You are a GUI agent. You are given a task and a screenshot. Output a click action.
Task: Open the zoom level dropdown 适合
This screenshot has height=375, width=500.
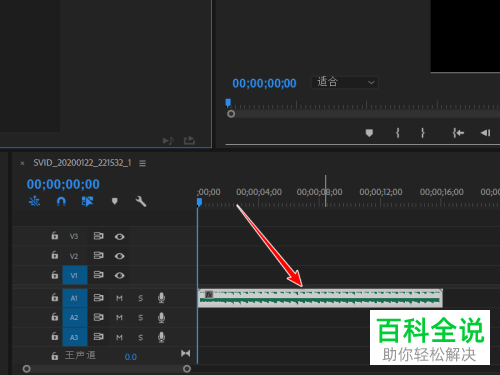pyautogui.click(x=345, y=82)
